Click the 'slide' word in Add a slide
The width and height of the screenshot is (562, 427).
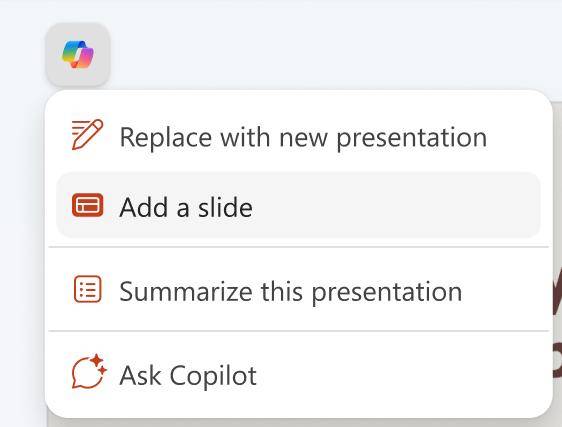pyautogui.click(x=225, y=207)
